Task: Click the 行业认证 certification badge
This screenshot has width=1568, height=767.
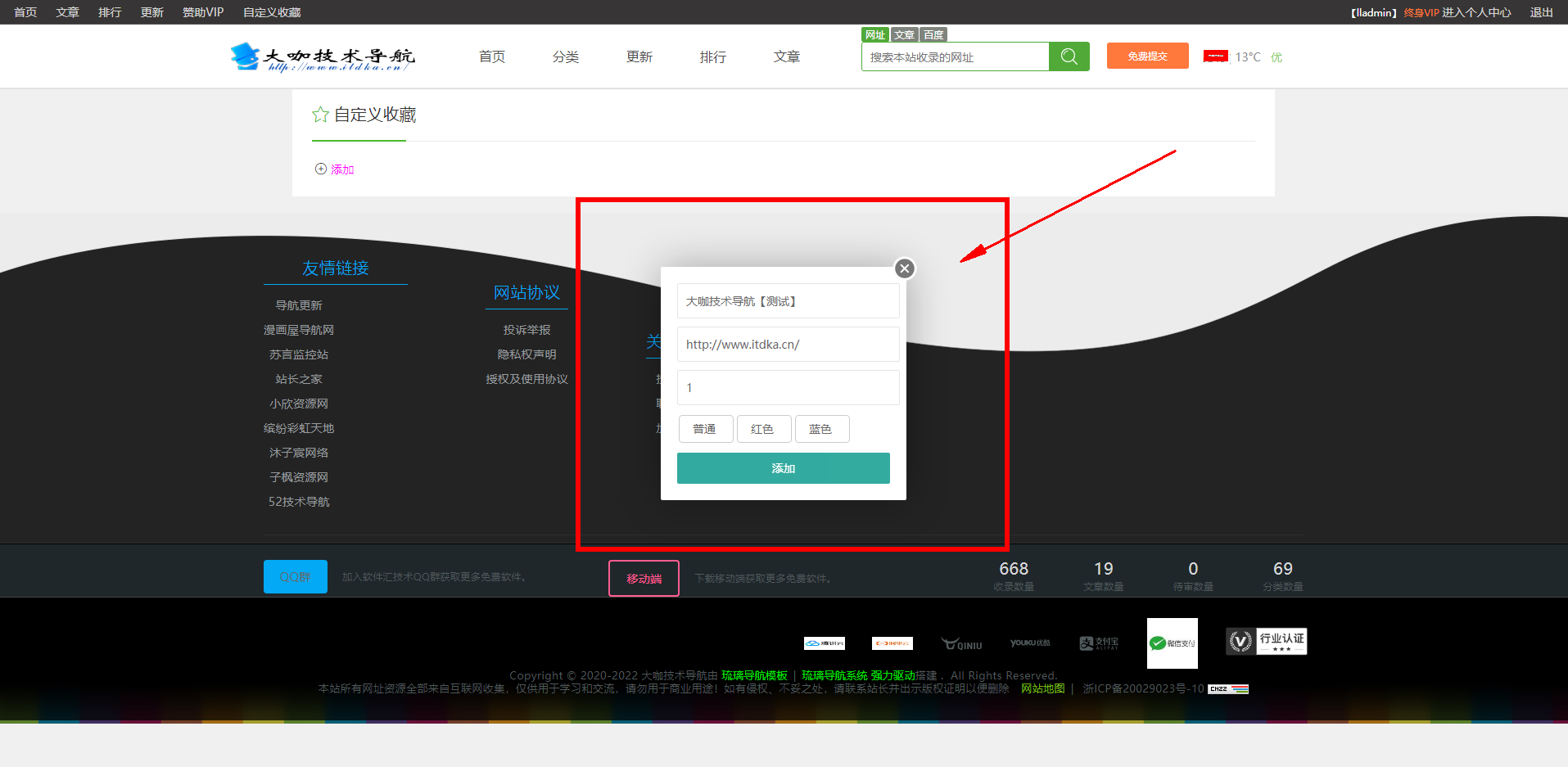Action: tap(1266, 641)
